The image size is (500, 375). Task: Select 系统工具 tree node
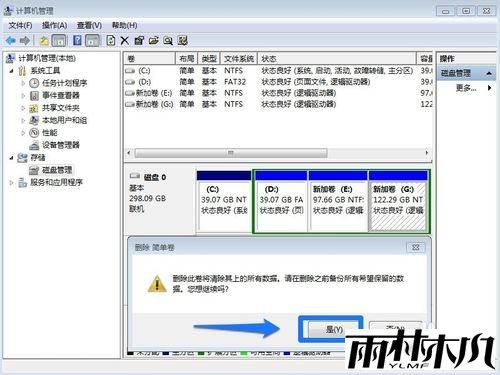(x=45, y=71)
